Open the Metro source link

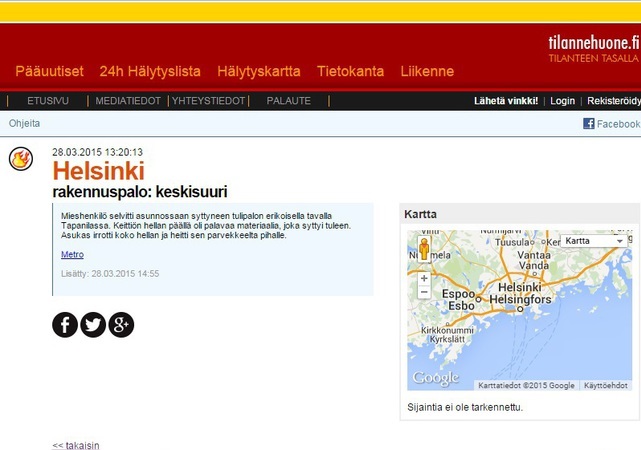[72, 254]
